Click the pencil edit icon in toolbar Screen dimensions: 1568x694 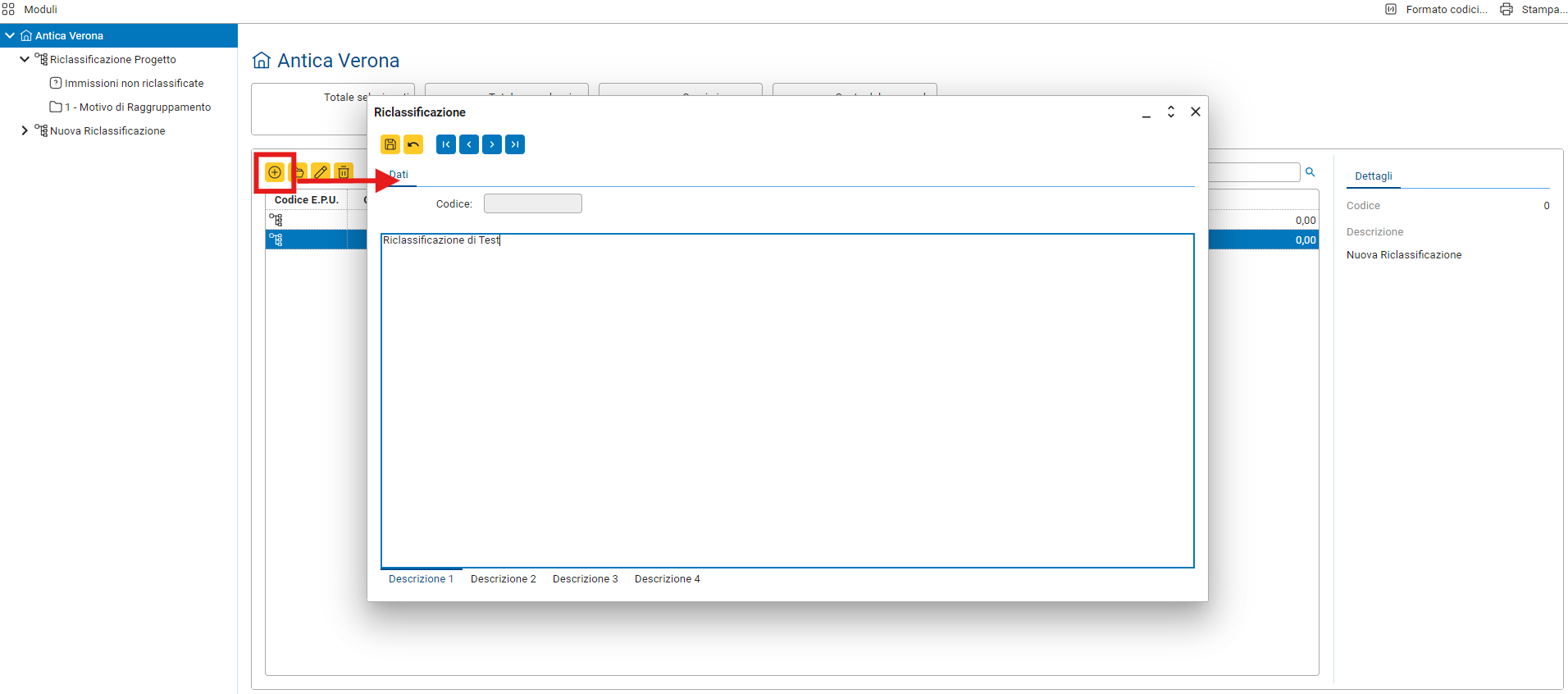[321, 172]
